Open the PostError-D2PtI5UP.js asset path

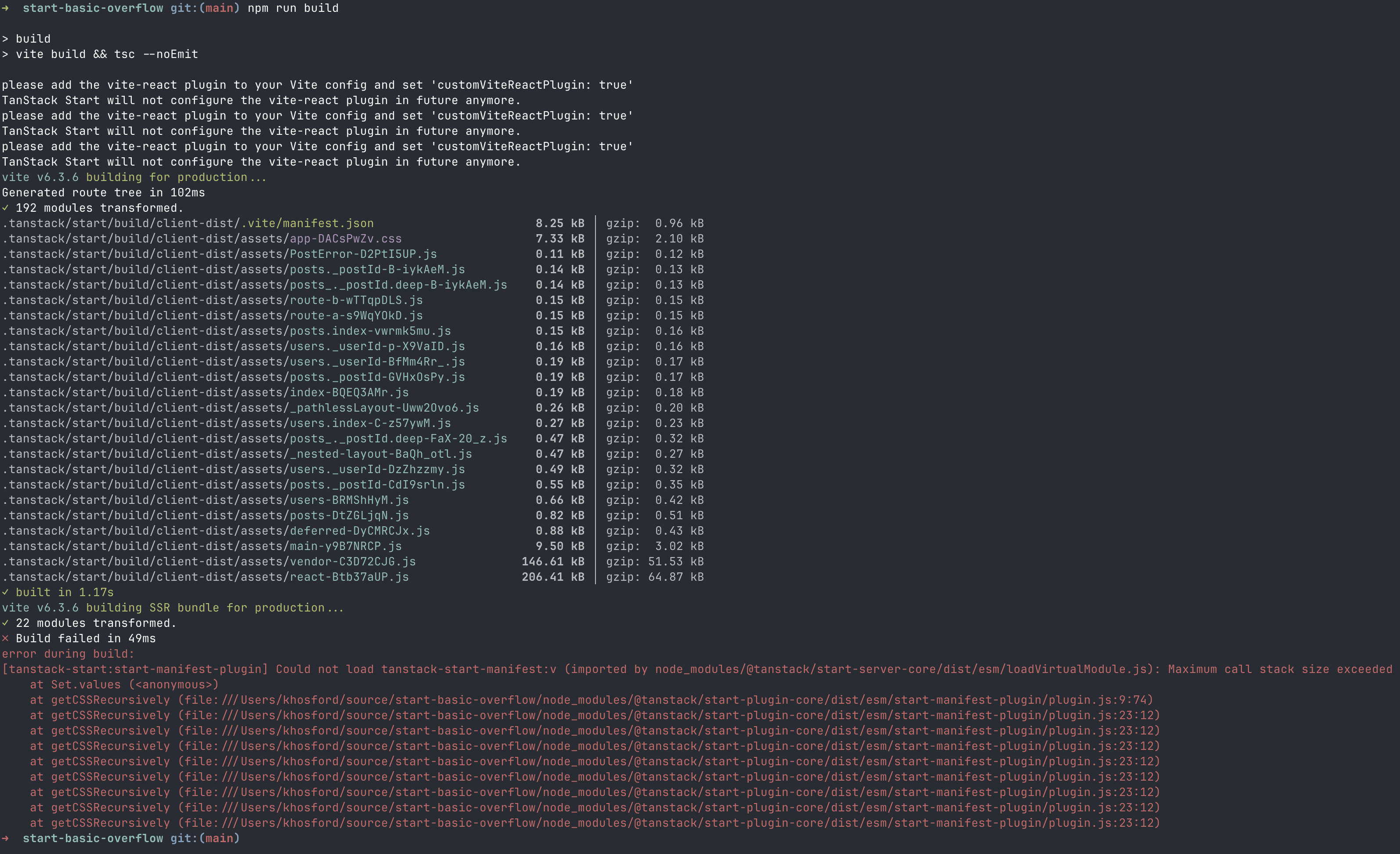coord(363,254)
